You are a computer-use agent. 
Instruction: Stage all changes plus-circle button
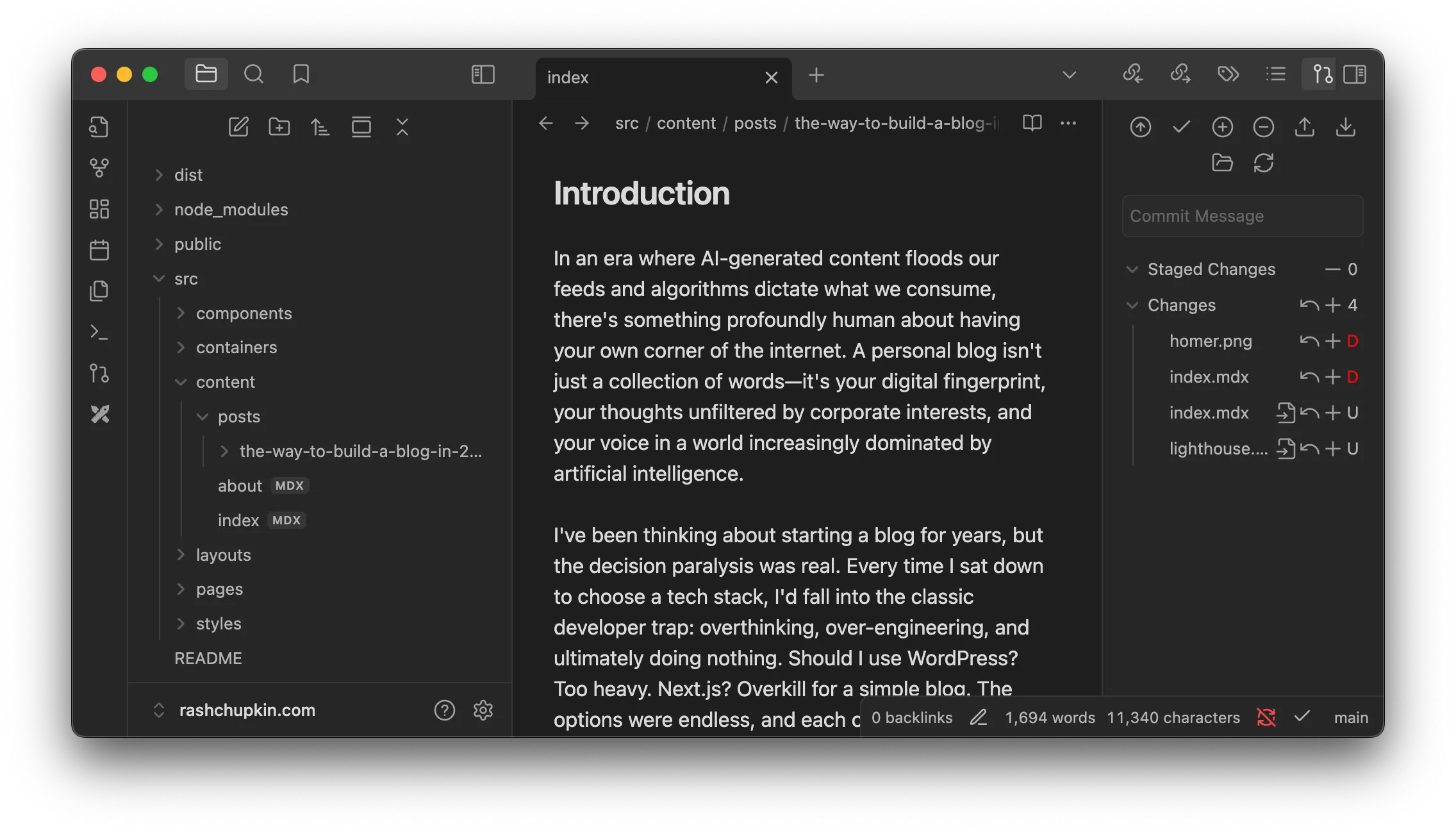tap(1223, 127)
